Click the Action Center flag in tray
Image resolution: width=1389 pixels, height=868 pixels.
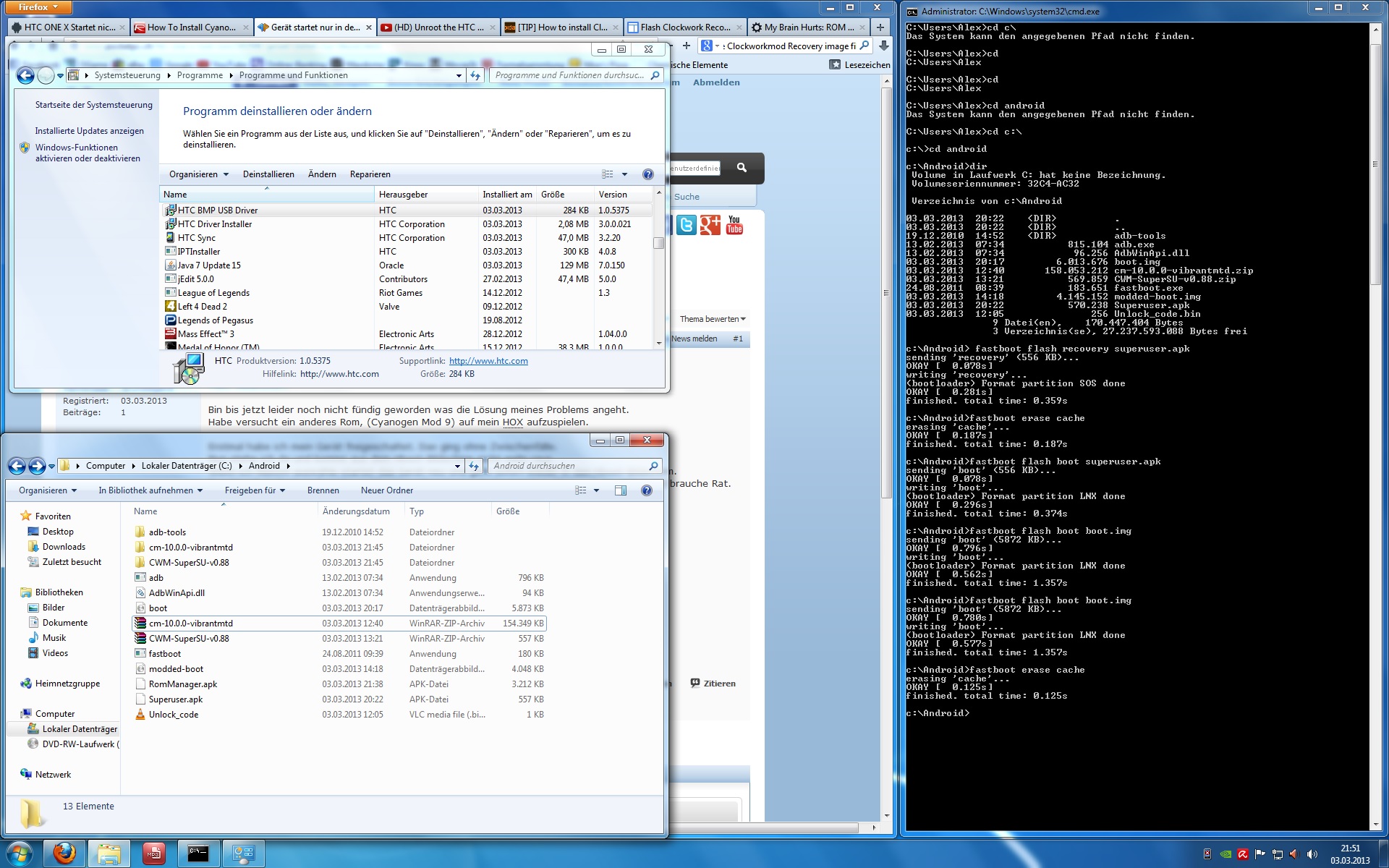(1260, 854)
